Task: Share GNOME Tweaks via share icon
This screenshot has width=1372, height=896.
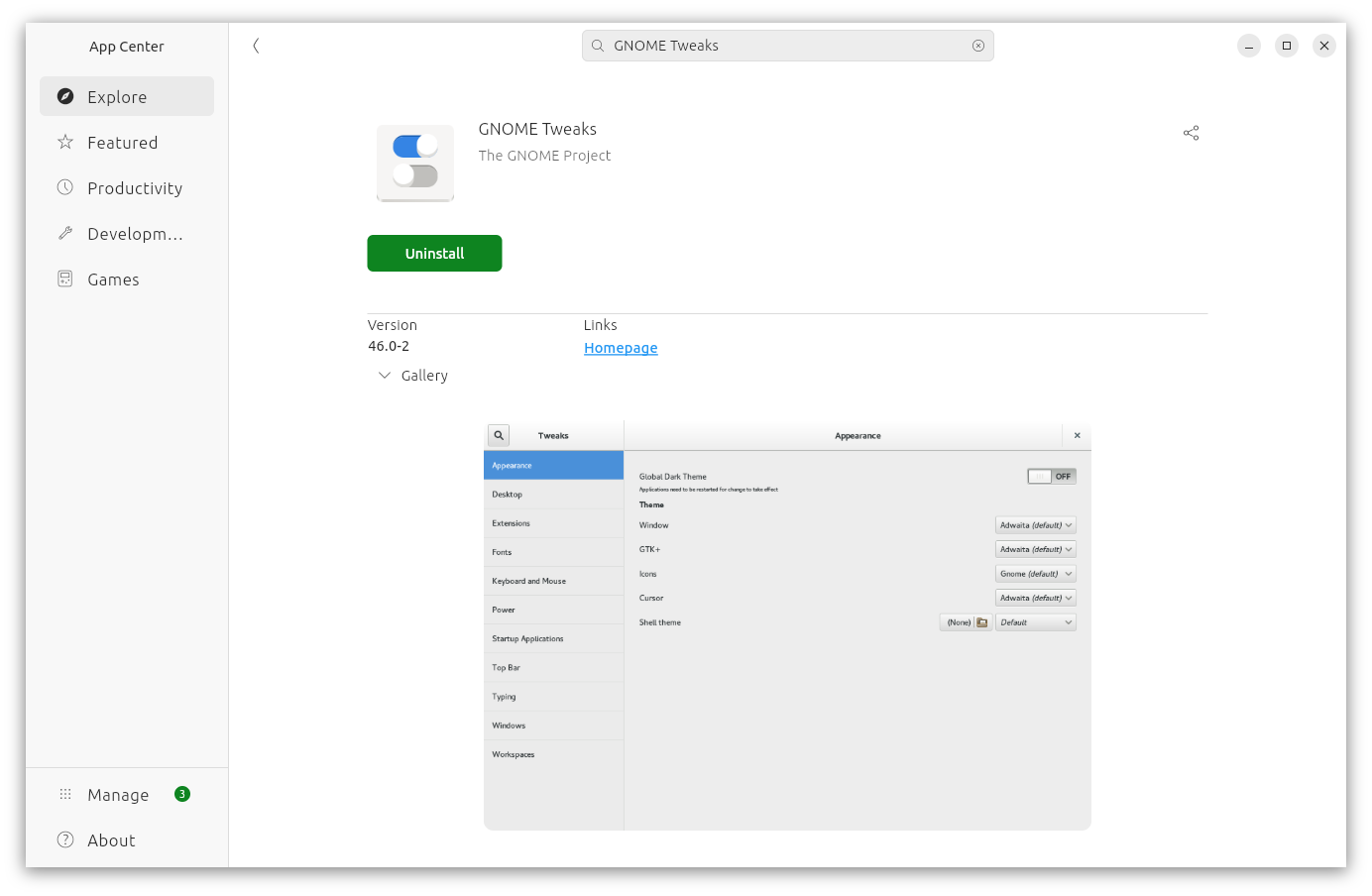Action: pyautogui.click(x=1192, y=133)
